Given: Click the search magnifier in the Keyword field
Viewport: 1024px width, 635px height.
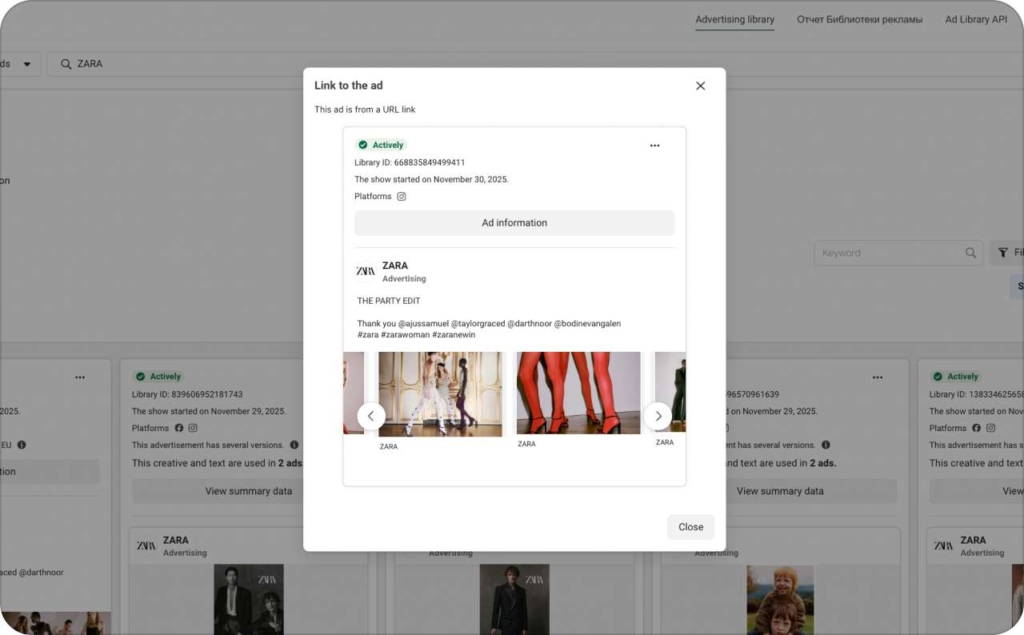Looking at the screenshot, I should pyautogui.click(x=969, y=253).
